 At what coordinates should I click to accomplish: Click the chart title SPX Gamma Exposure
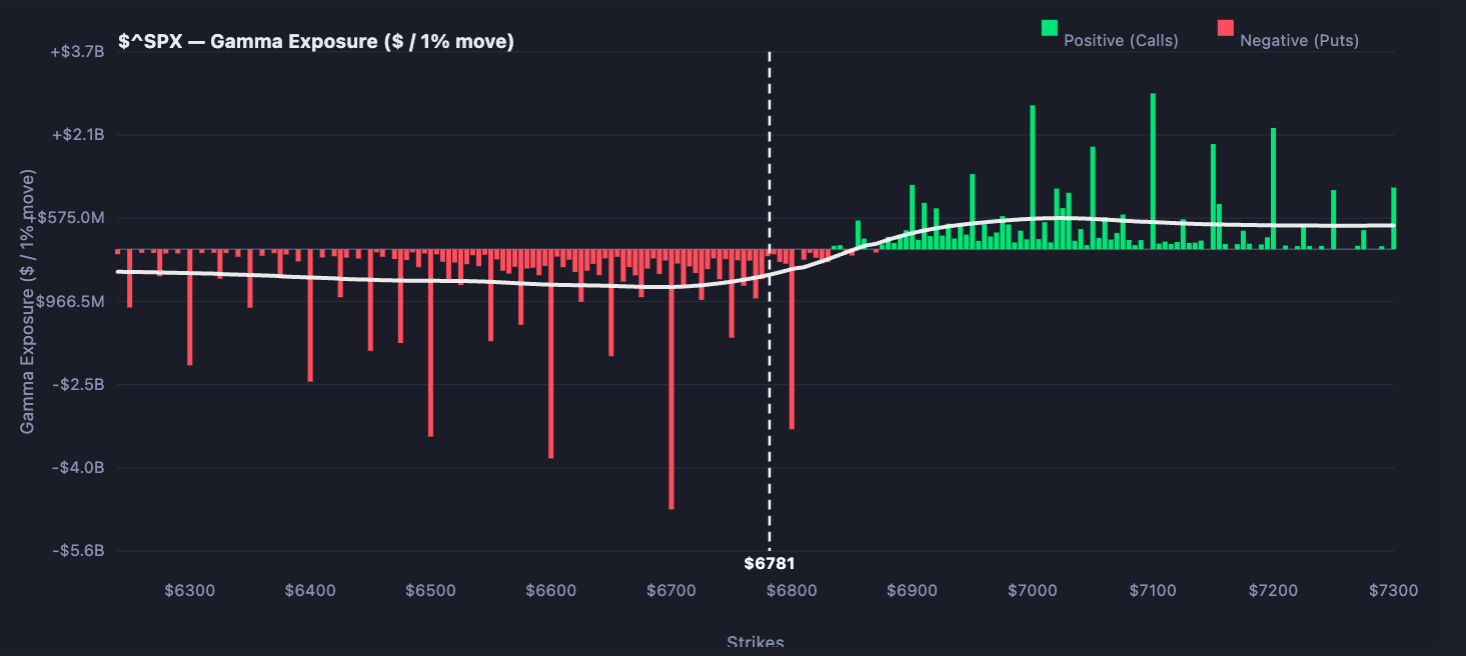click(316, 42)
